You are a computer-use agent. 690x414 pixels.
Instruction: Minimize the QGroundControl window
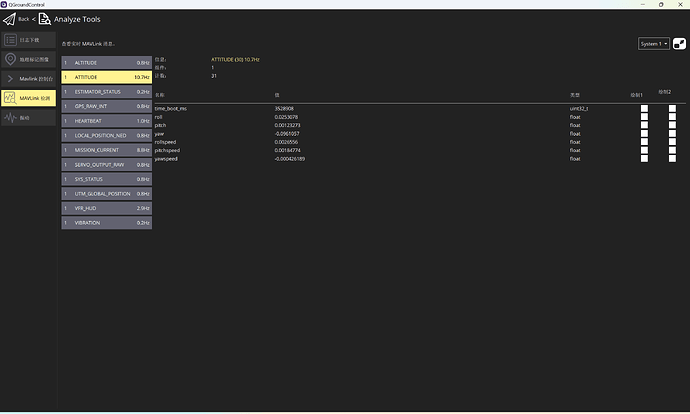tap(643, 4)
